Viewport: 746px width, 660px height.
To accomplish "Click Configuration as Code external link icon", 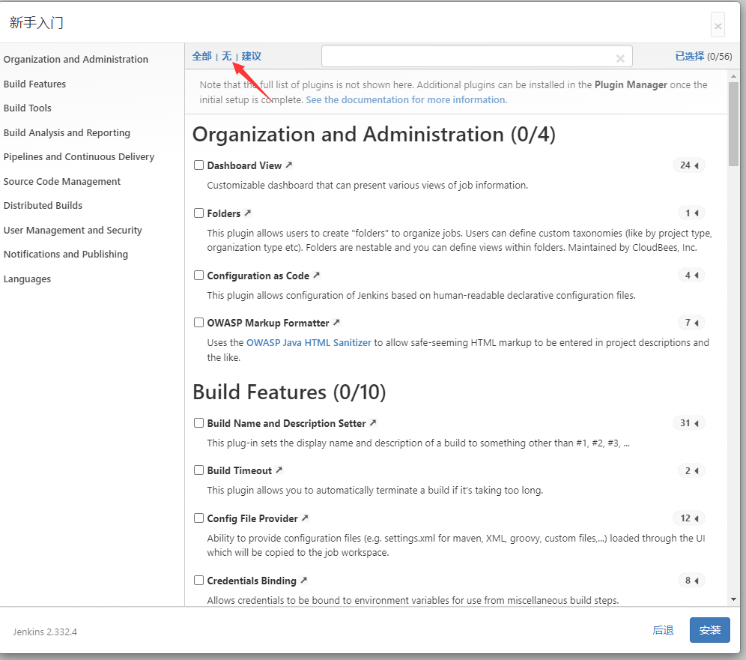I will pos(316,275).
